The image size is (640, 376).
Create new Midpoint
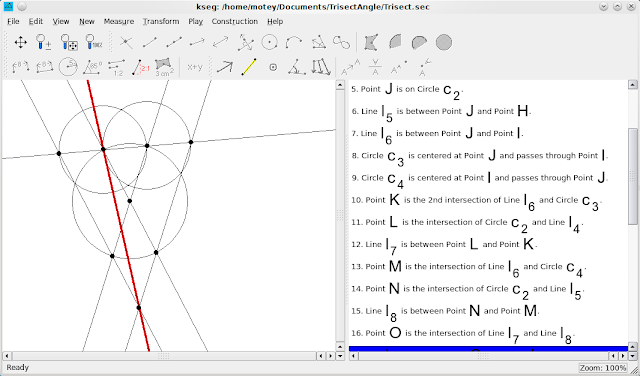pos(174,42)
